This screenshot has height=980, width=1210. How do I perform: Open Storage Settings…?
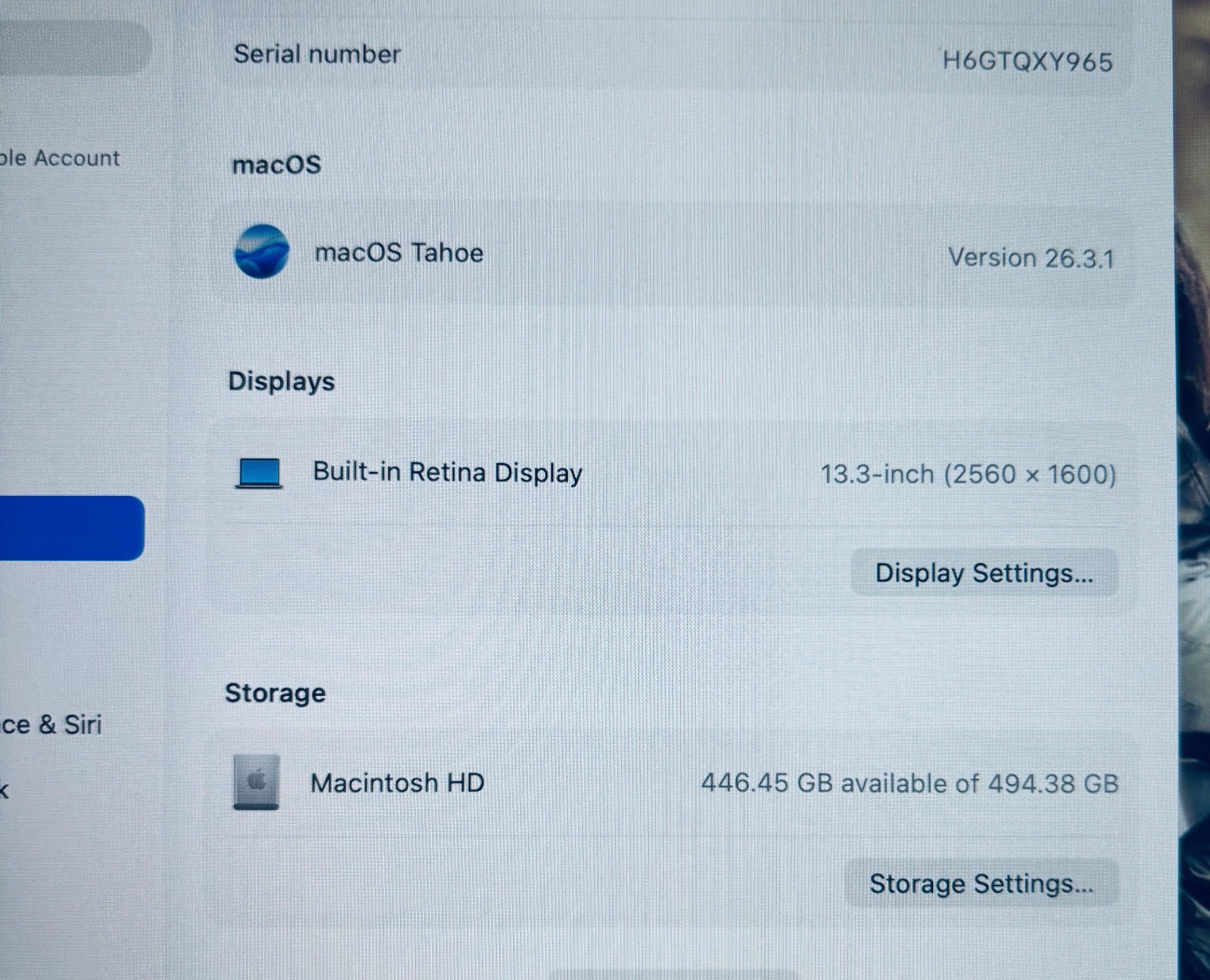pos(981,884)
